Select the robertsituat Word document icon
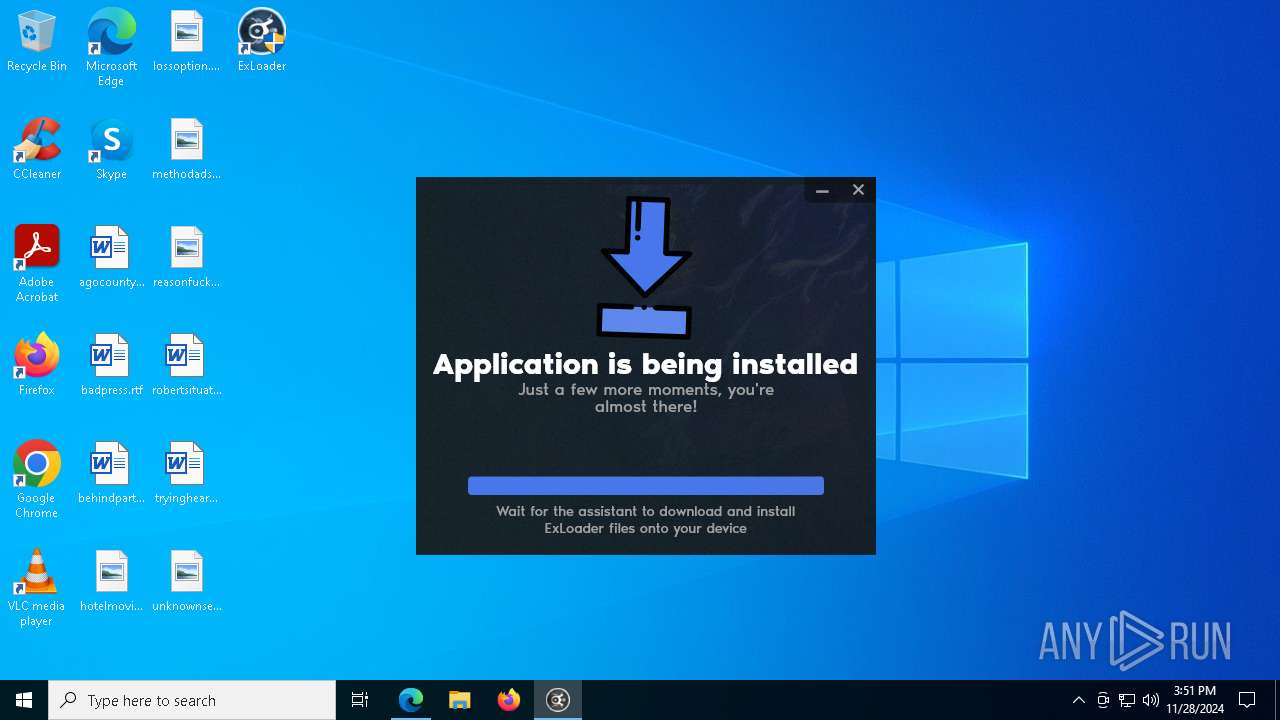This screenshot has height=720, width=1280. [x=186, y=366]
